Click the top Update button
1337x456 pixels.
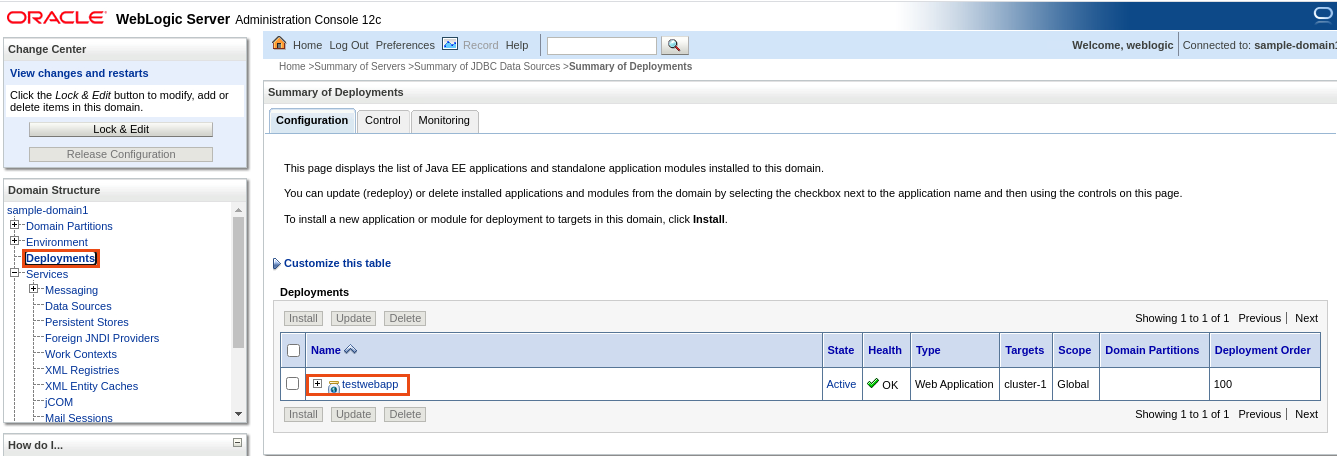(354, 318)
